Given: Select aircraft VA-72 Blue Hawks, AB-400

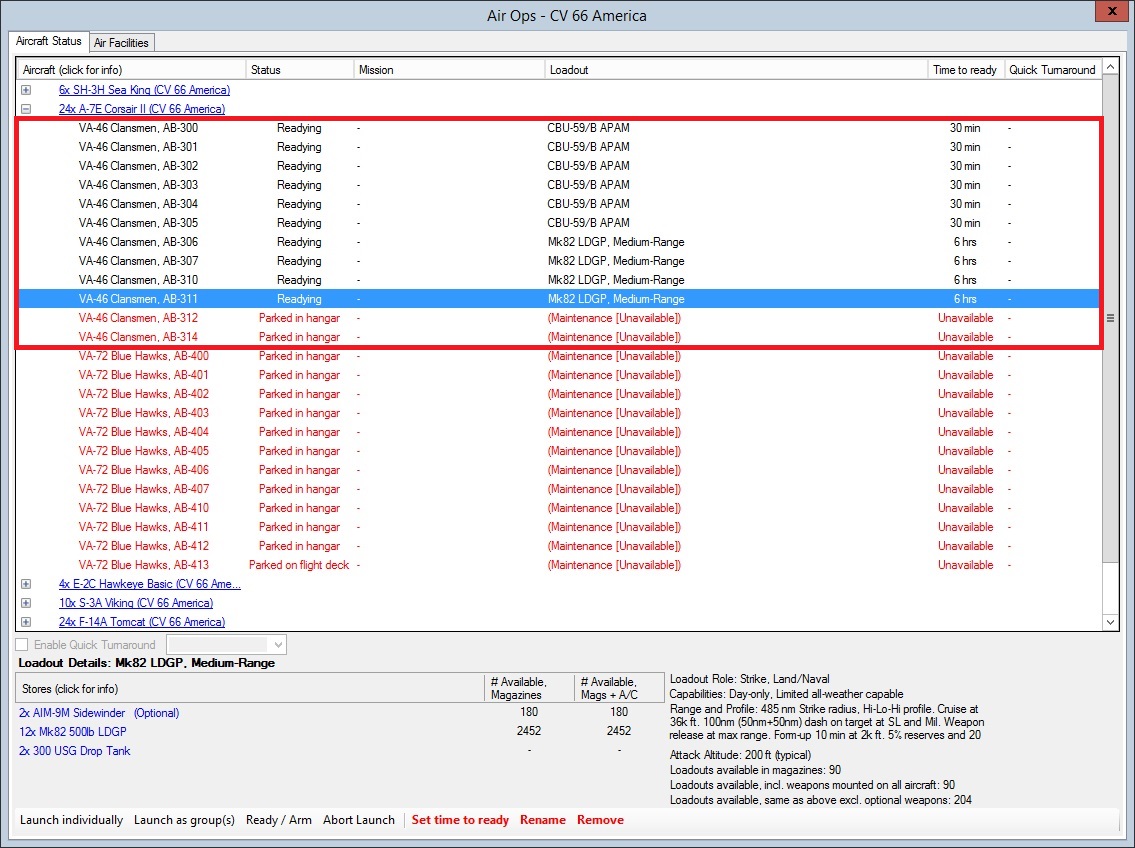Looking at the screenshot, I should (558, 356).
